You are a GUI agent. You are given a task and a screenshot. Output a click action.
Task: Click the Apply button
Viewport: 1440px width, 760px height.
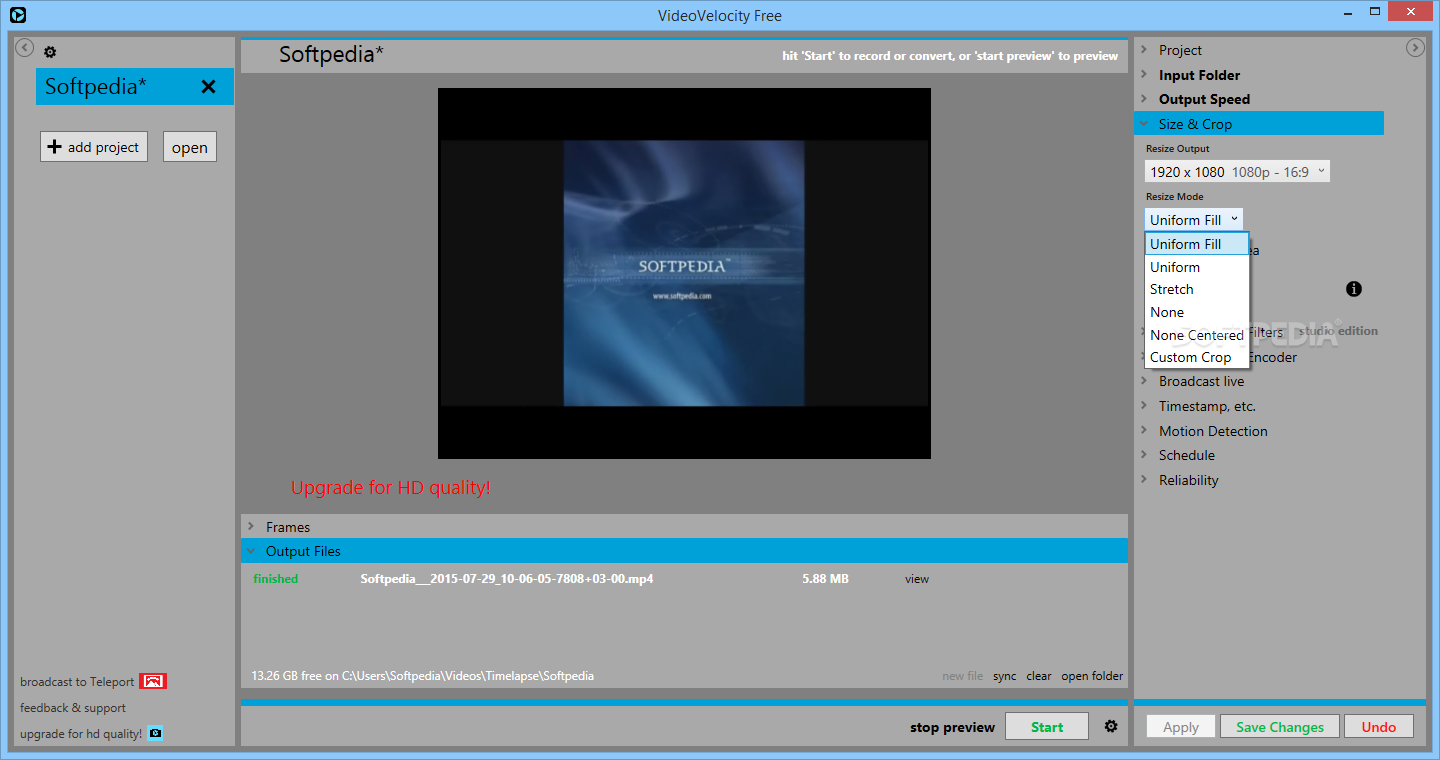click(1181, 727)
